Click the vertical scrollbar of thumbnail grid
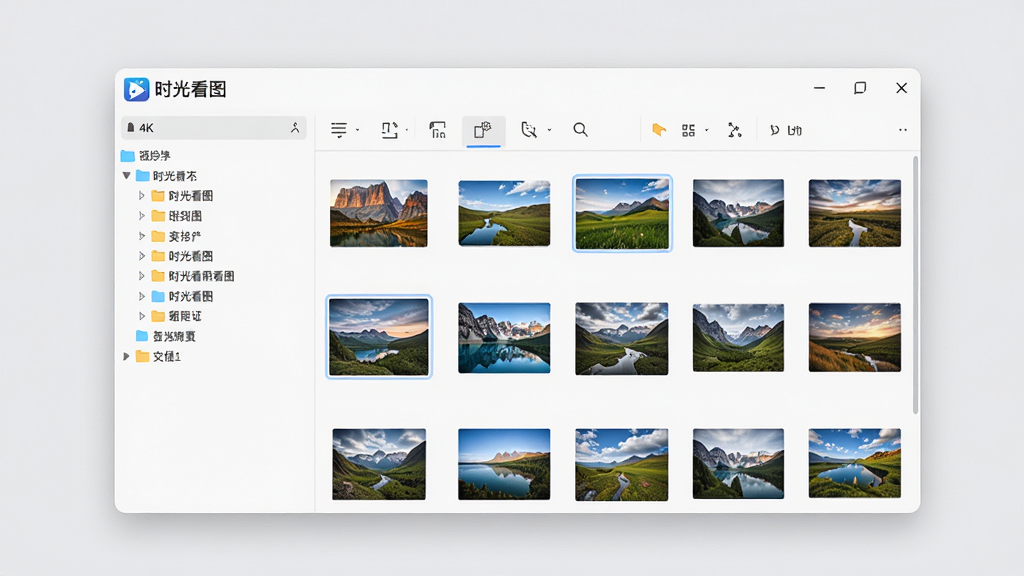Image resolution: width=1024 pixels, height=576 pixels. [915, 285]
